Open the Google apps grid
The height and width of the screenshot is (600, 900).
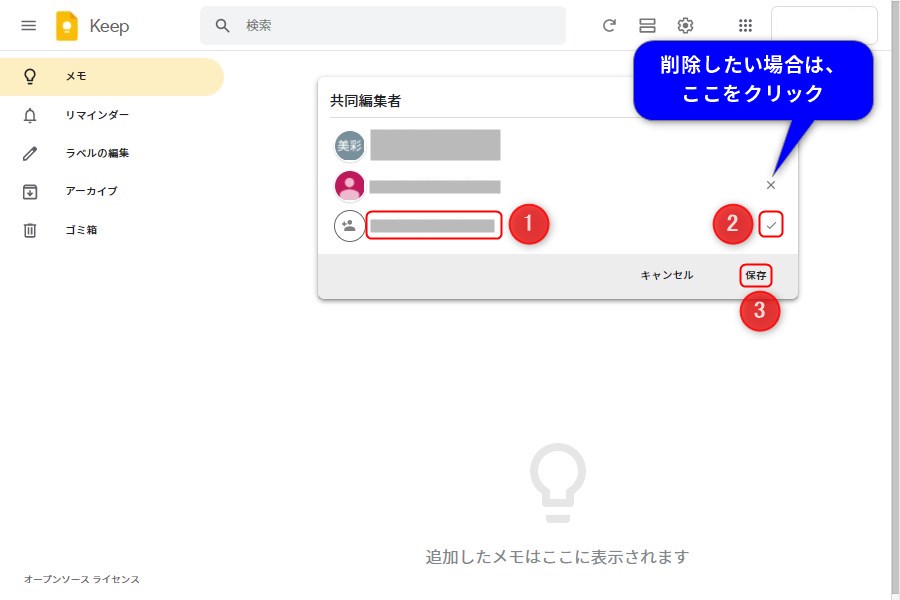coord(745,26)
